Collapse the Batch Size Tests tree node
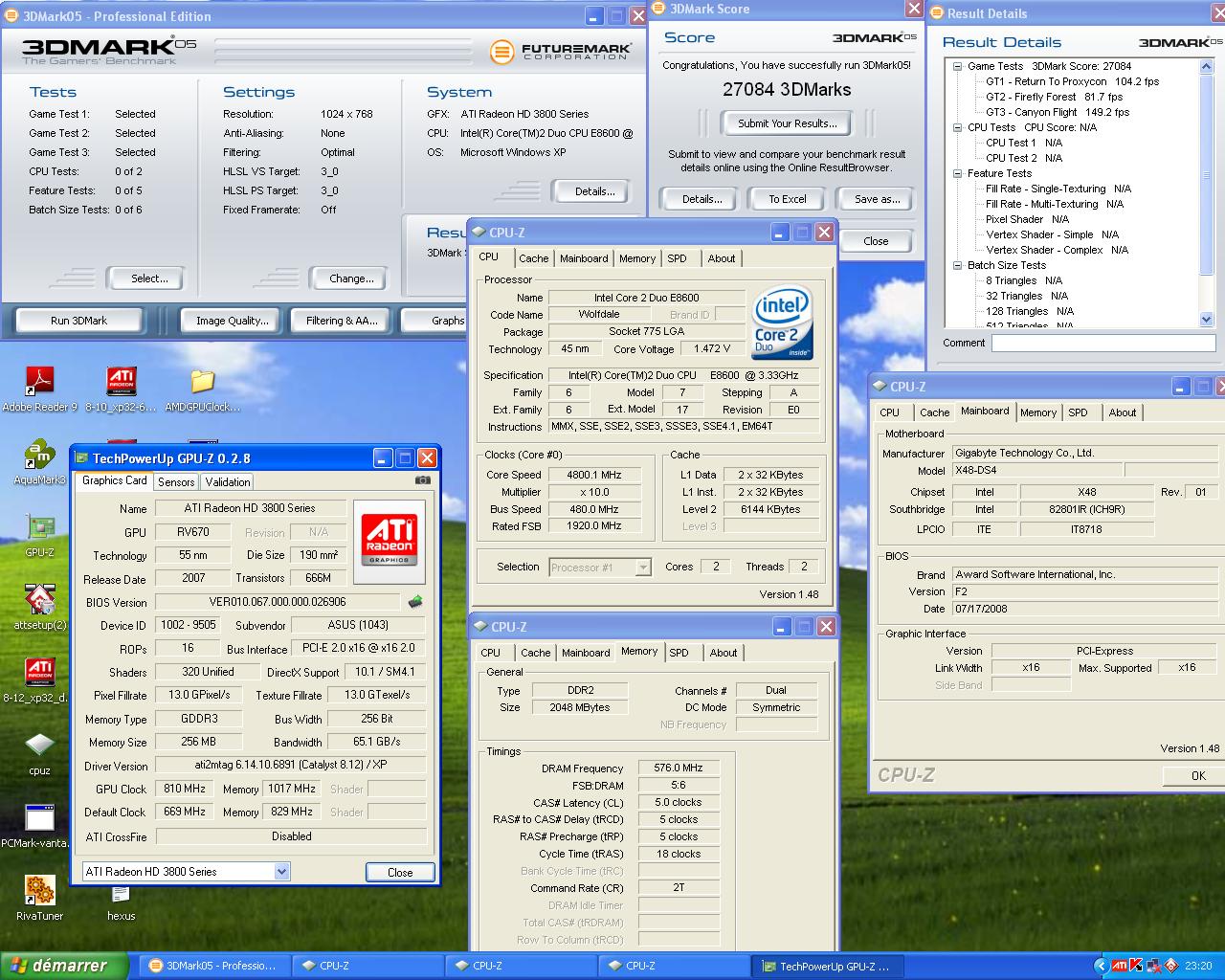Image resolution: width=1225 pixels, height=980 pixels. coord(957,265)
